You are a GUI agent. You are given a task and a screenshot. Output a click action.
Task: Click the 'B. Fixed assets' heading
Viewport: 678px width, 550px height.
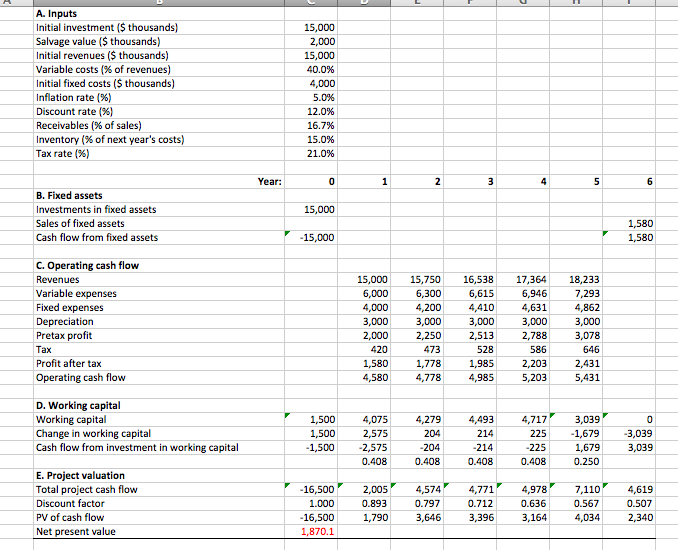click(69, 195)
